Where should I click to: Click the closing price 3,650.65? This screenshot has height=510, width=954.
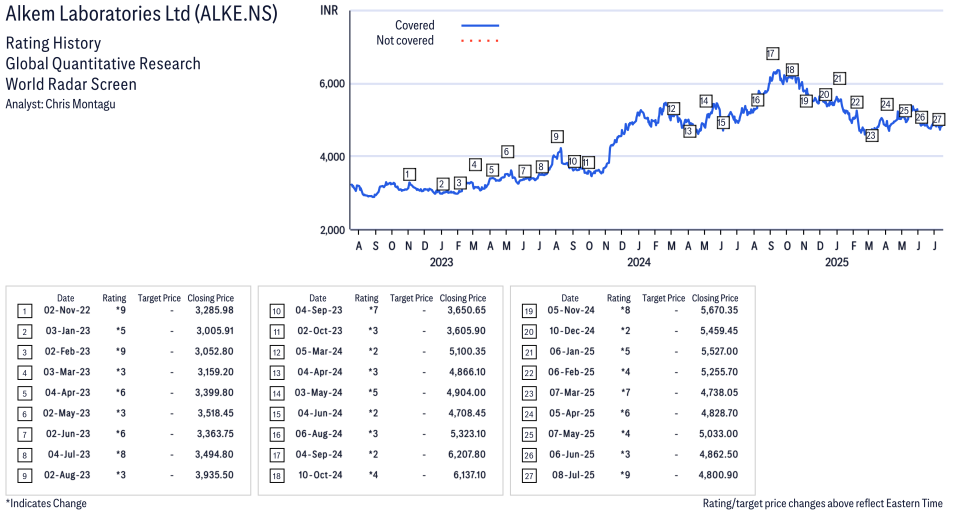click(x=467, y=310)
